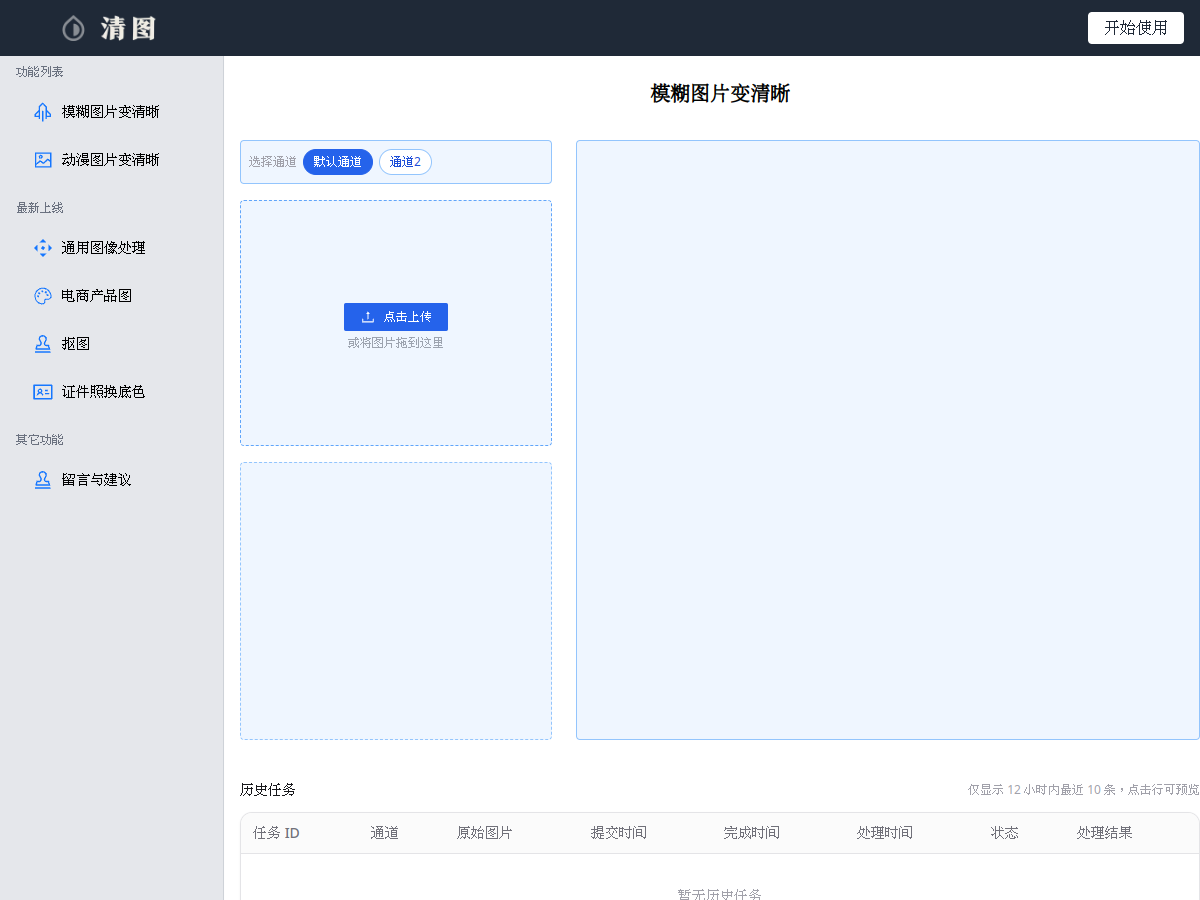Click the large result preview panel
This screenshot has width=1200, height=900.
[888, 440]
